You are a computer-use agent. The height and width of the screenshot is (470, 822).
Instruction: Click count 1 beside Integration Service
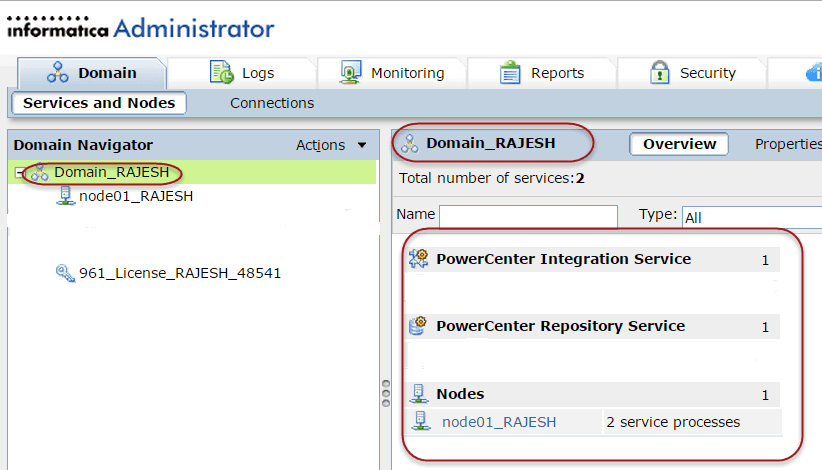[x=765, y=260]
